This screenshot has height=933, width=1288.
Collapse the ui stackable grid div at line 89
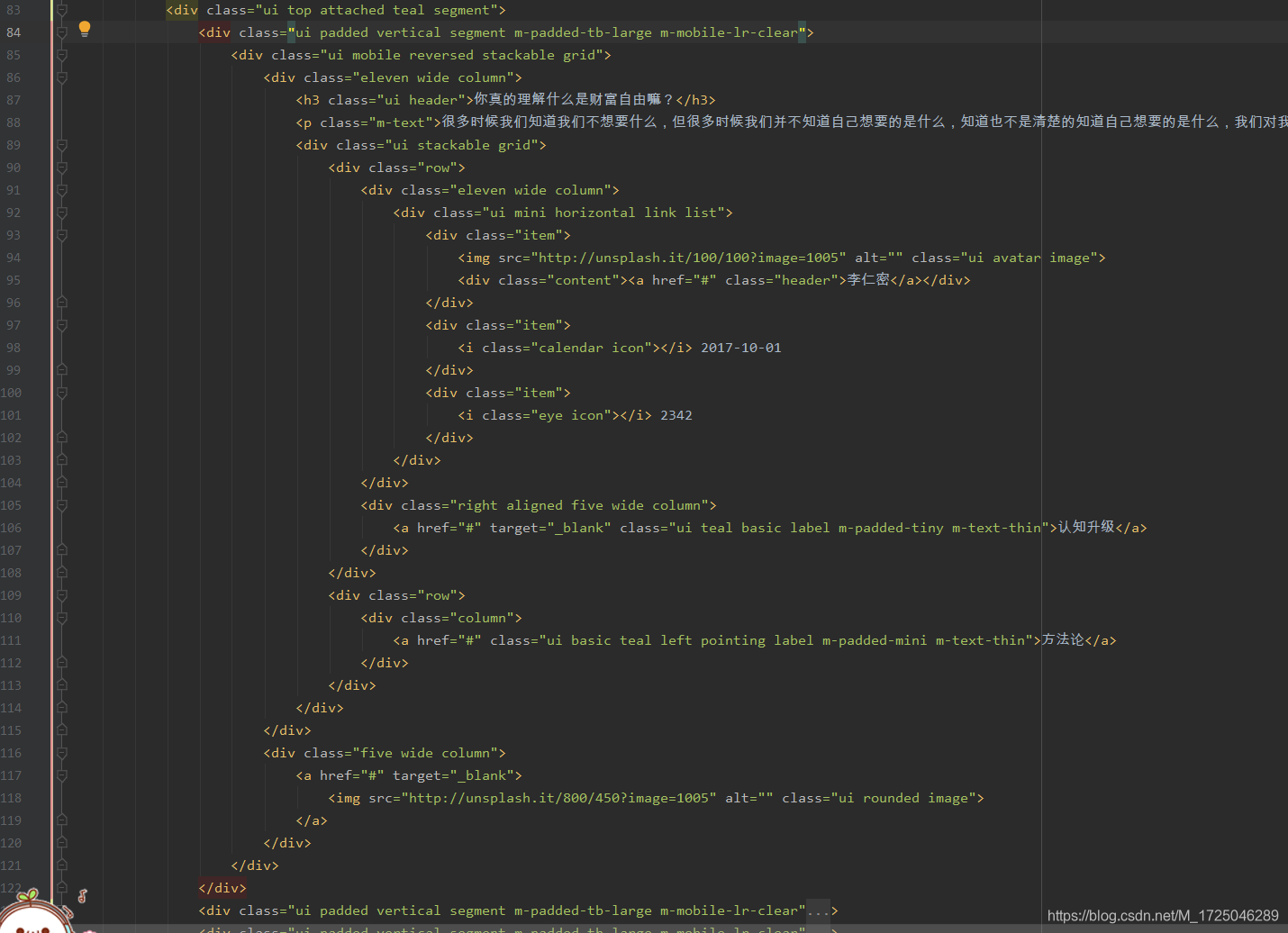62,145
